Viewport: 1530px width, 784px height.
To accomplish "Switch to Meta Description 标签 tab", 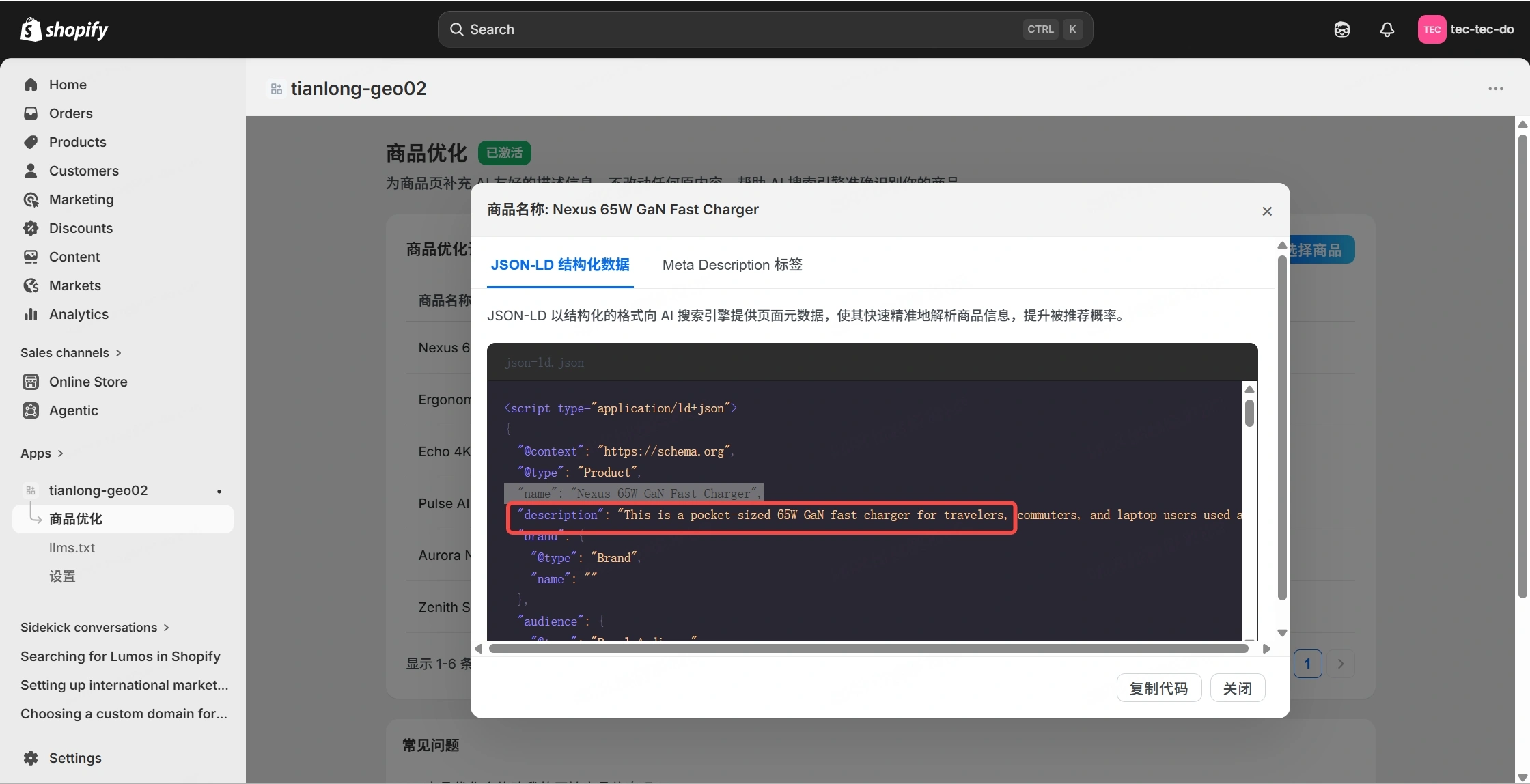I will (x=732, y=265).
